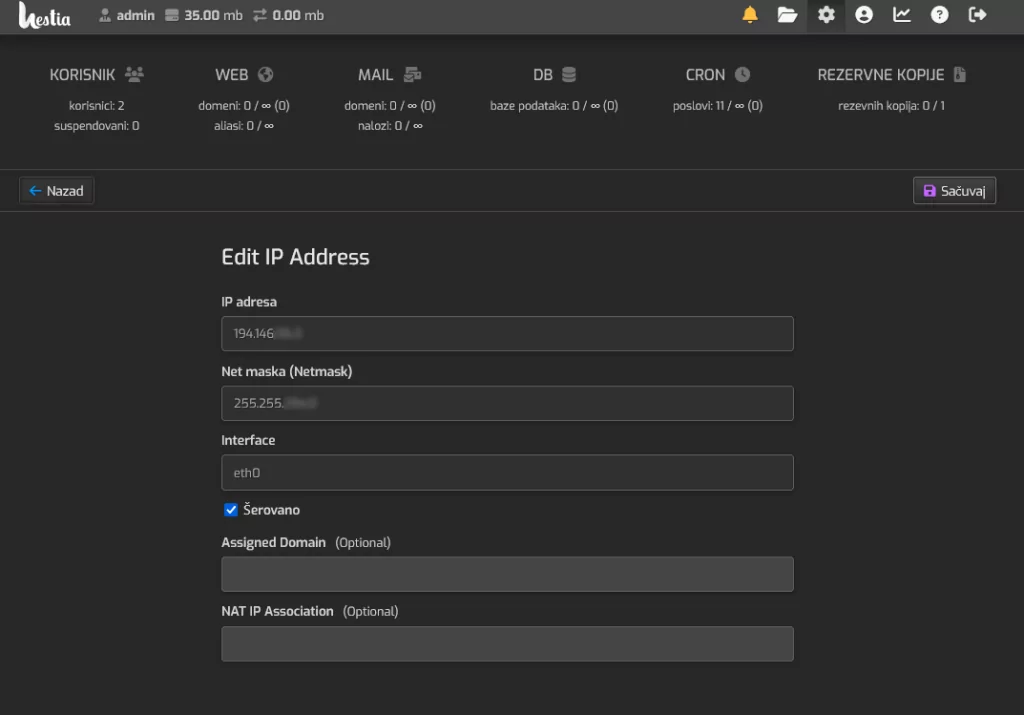1024x715 pixels.
Task: Open notifications bell icon
Action: tap(750, 14)
